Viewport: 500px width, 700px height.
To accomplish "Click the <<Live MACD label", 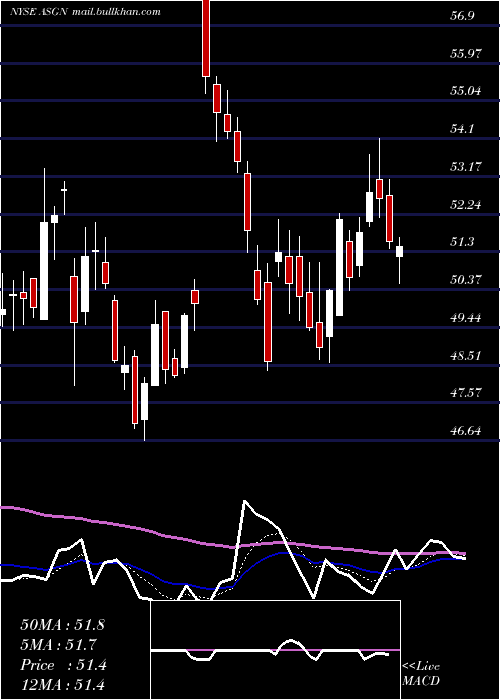I will pos(421,674).
